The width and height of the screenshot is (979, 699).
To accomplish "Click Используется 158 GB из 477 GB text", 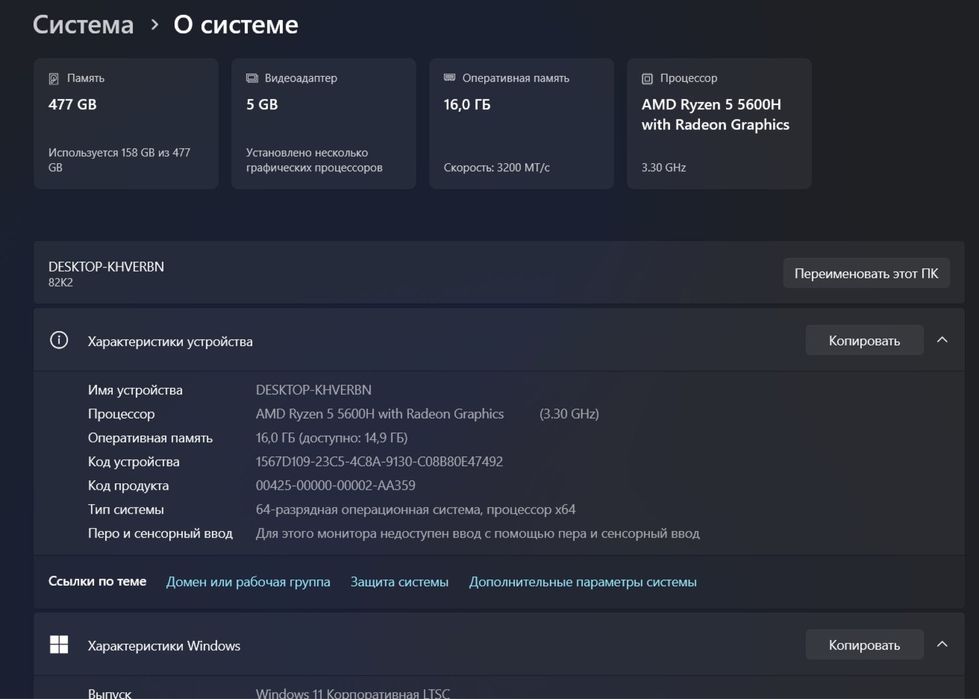I will pos(119,160).
